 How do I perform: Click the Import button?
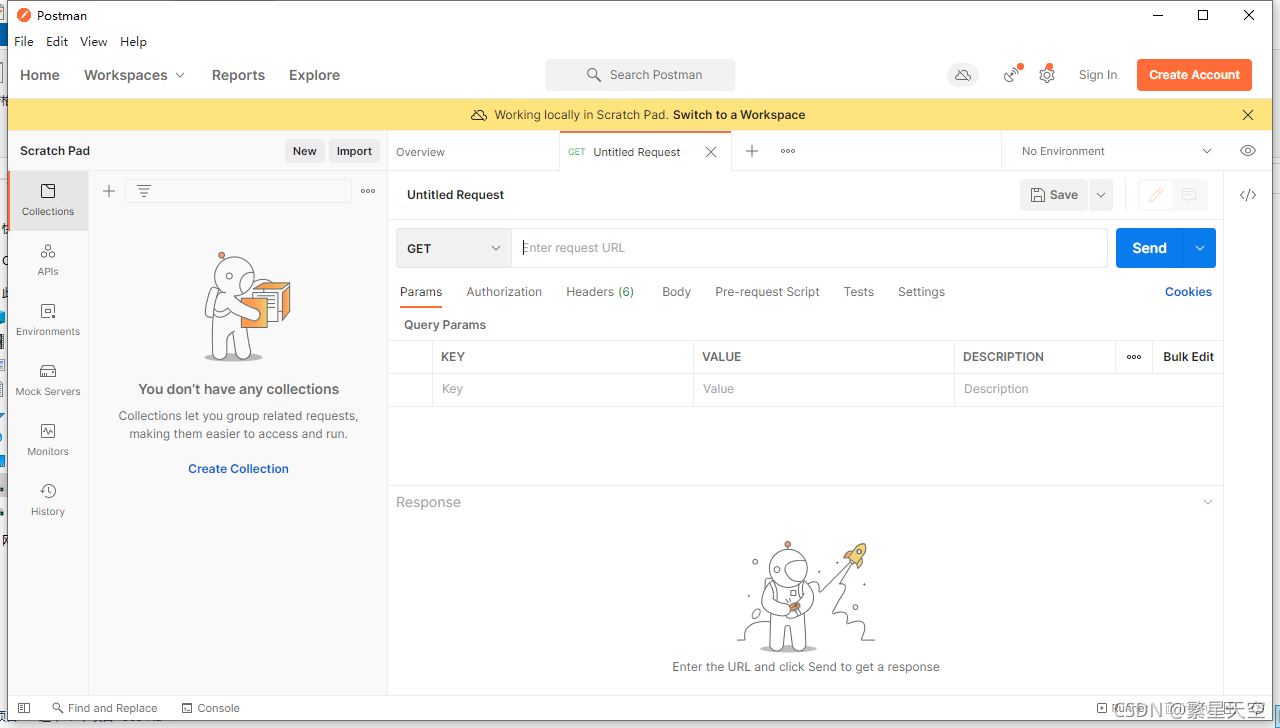pos(354,151)
